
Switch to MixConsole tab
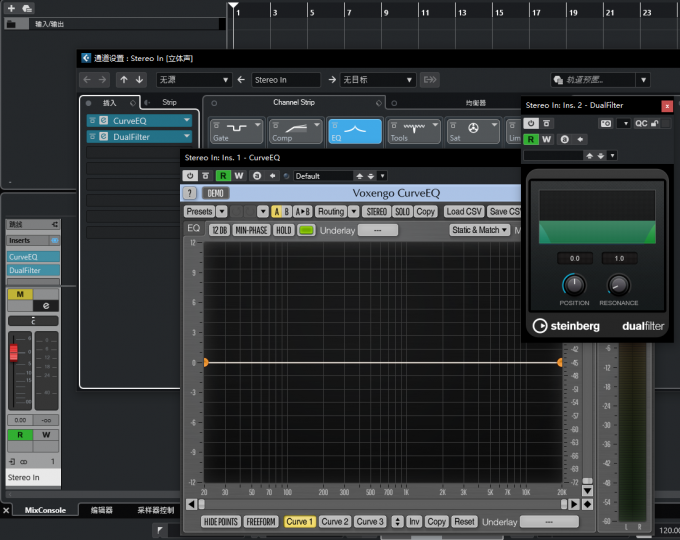[x=45, y=510]
